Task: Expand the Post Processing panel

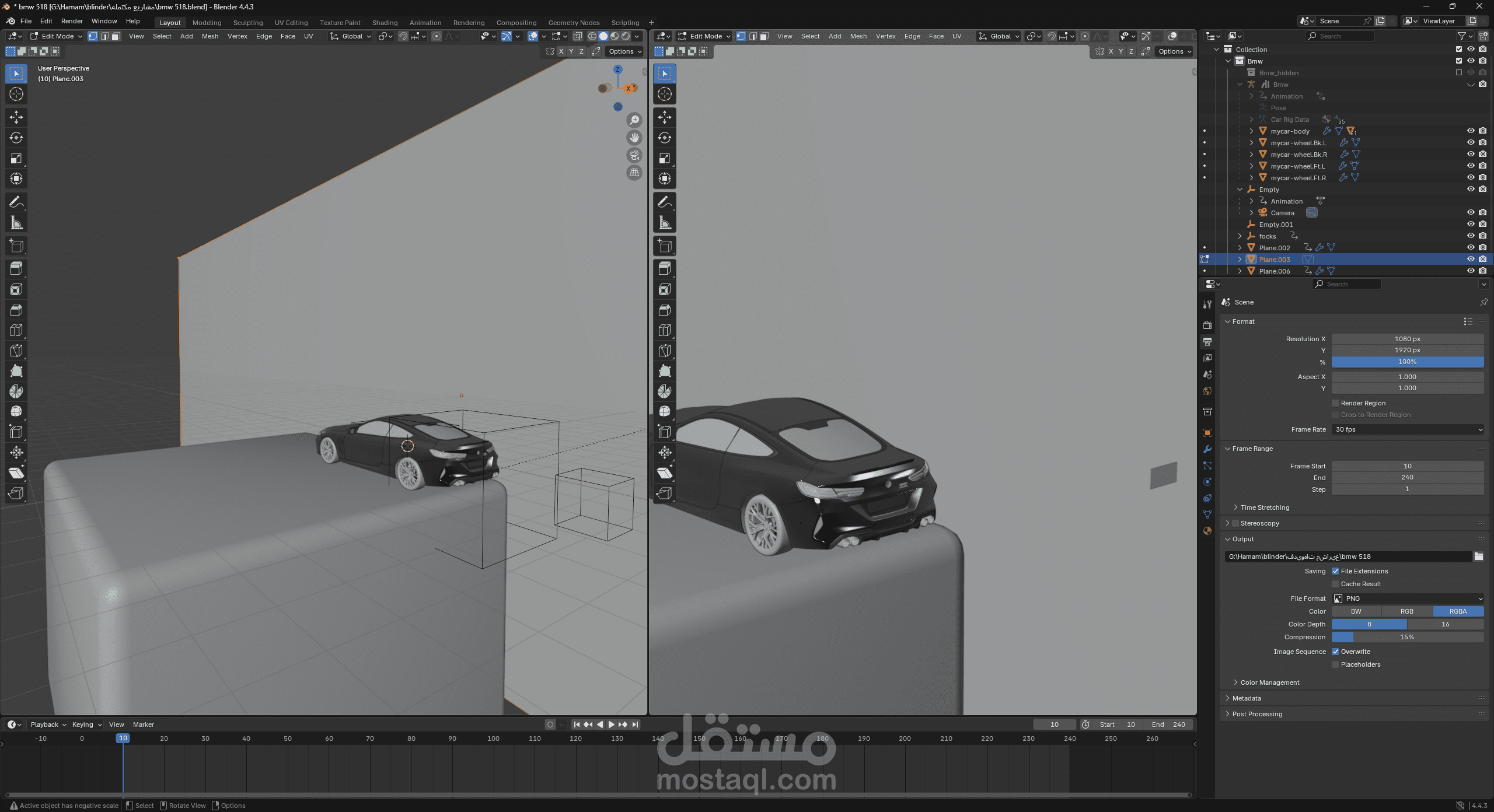Action: point(1256,714)
